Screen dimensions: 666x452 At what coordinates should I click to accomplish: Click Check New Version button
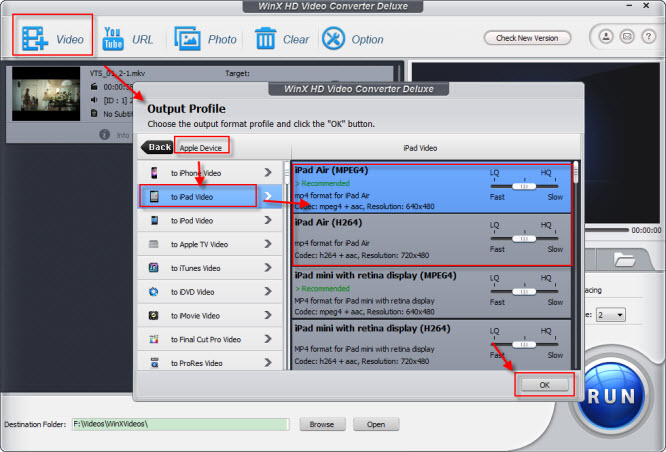527,38
